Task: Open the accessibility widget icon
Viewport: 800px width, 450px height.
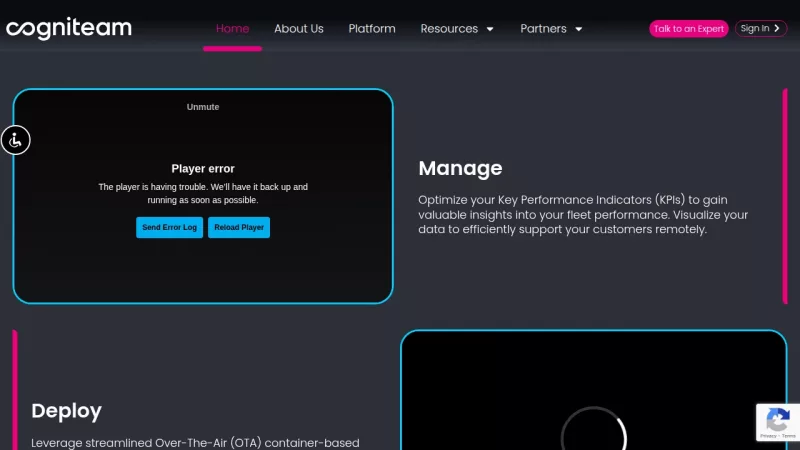Action: tap(15, 140)
